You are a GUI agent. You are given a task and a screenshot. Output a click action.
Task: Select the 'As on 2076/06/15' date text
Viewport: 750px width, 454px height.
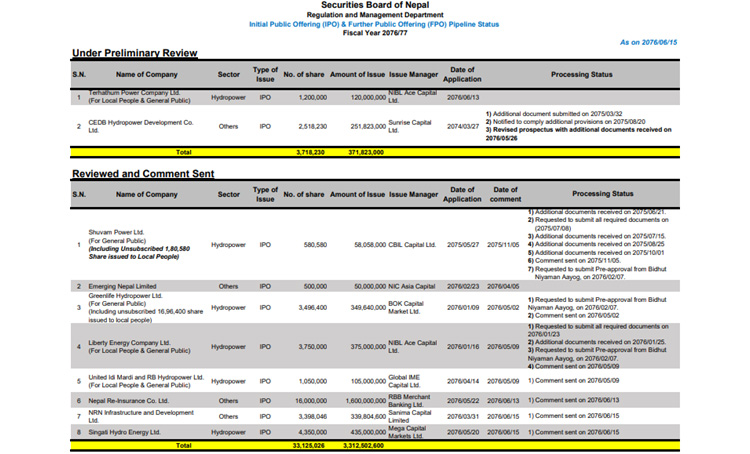click(650, 42)
